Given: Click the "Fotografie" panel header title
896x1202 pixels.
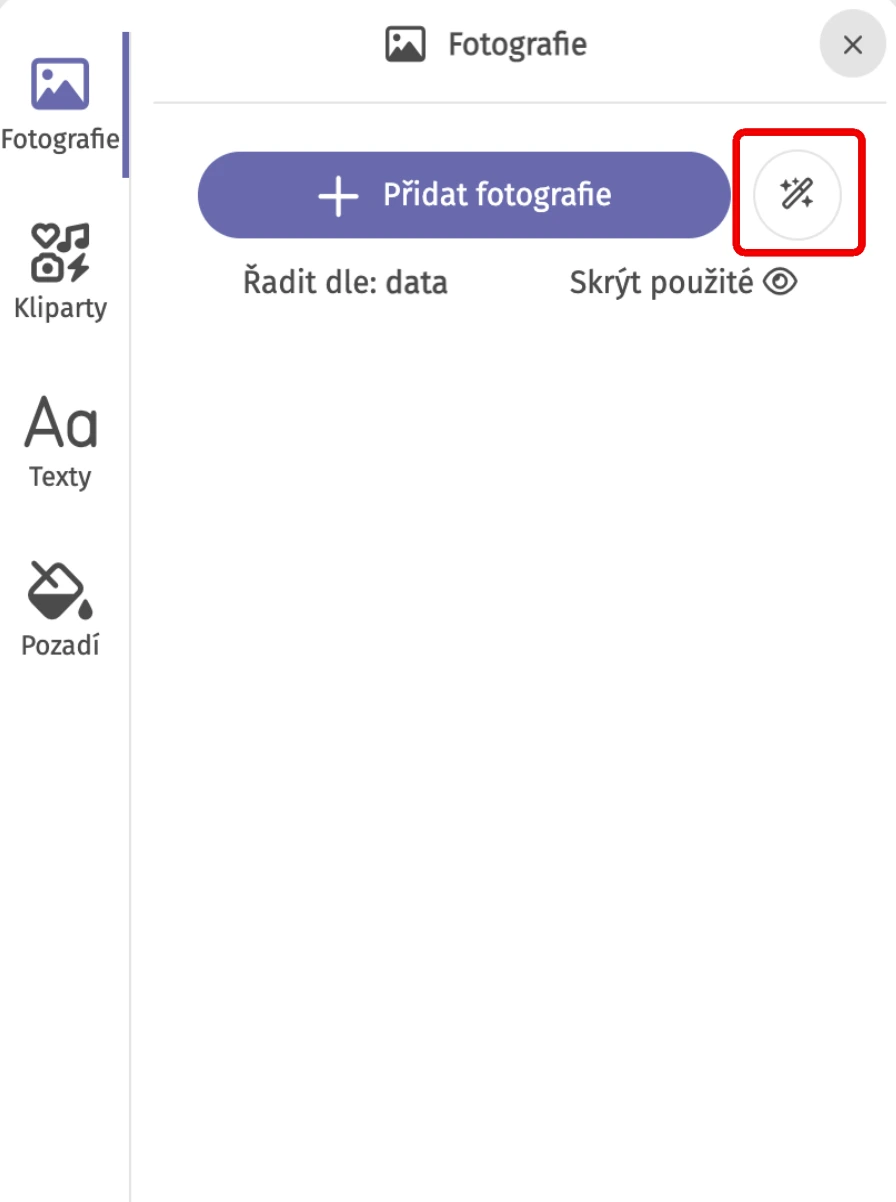Looking at the screenshot, I should coord(517,45).
